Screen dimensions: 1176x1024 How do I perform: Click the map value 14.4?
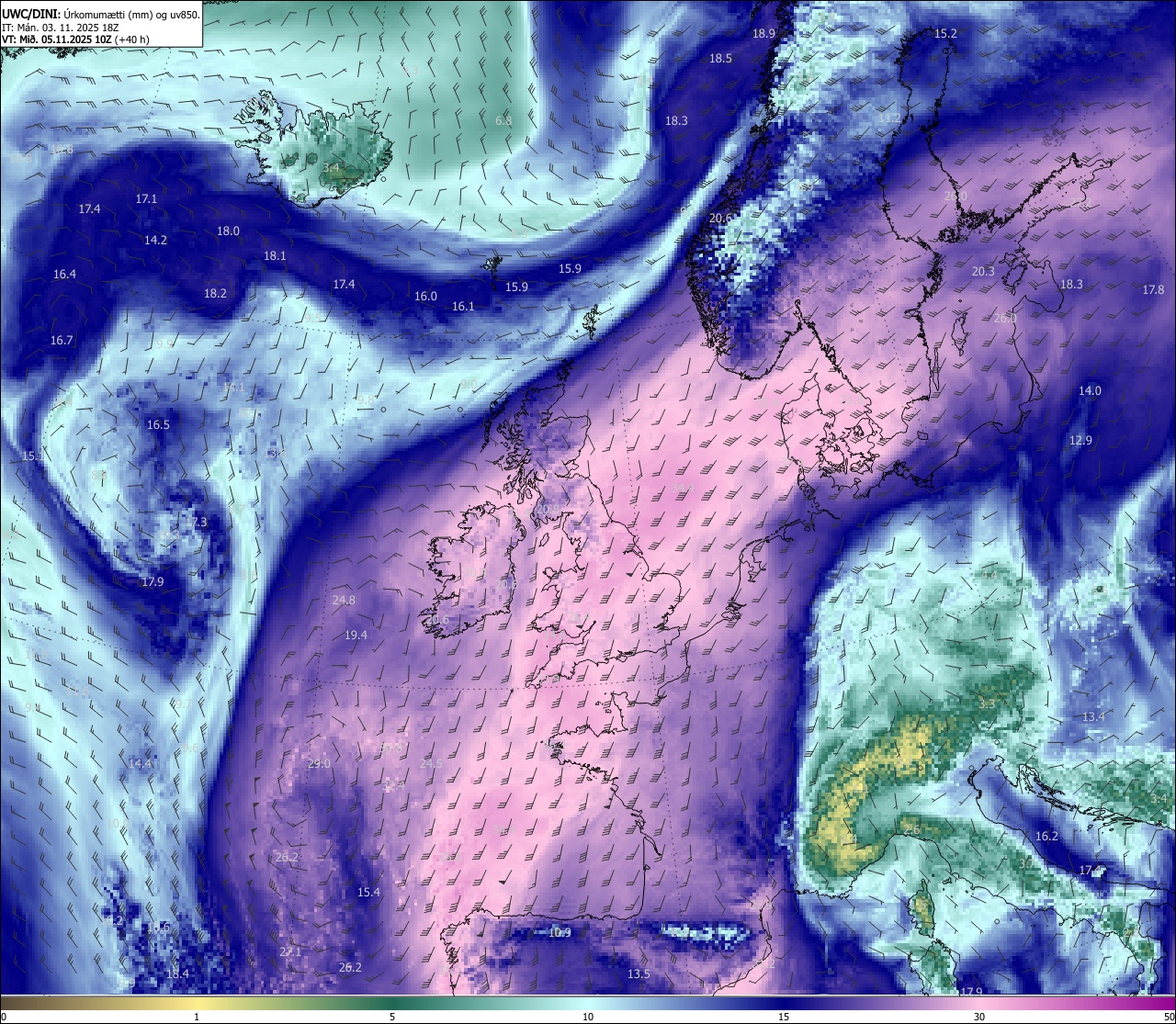tap(140, 763)
